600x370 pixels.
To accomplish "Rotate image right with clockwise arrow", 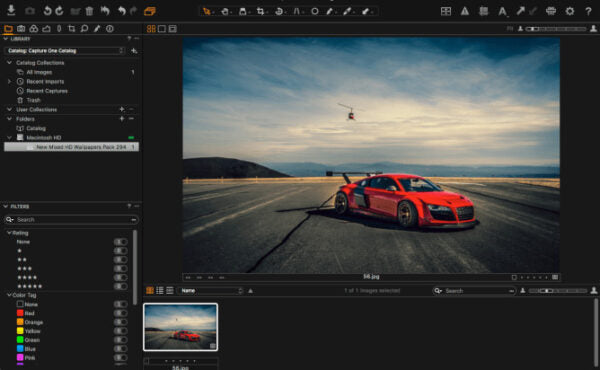I will tap(59, 11).
